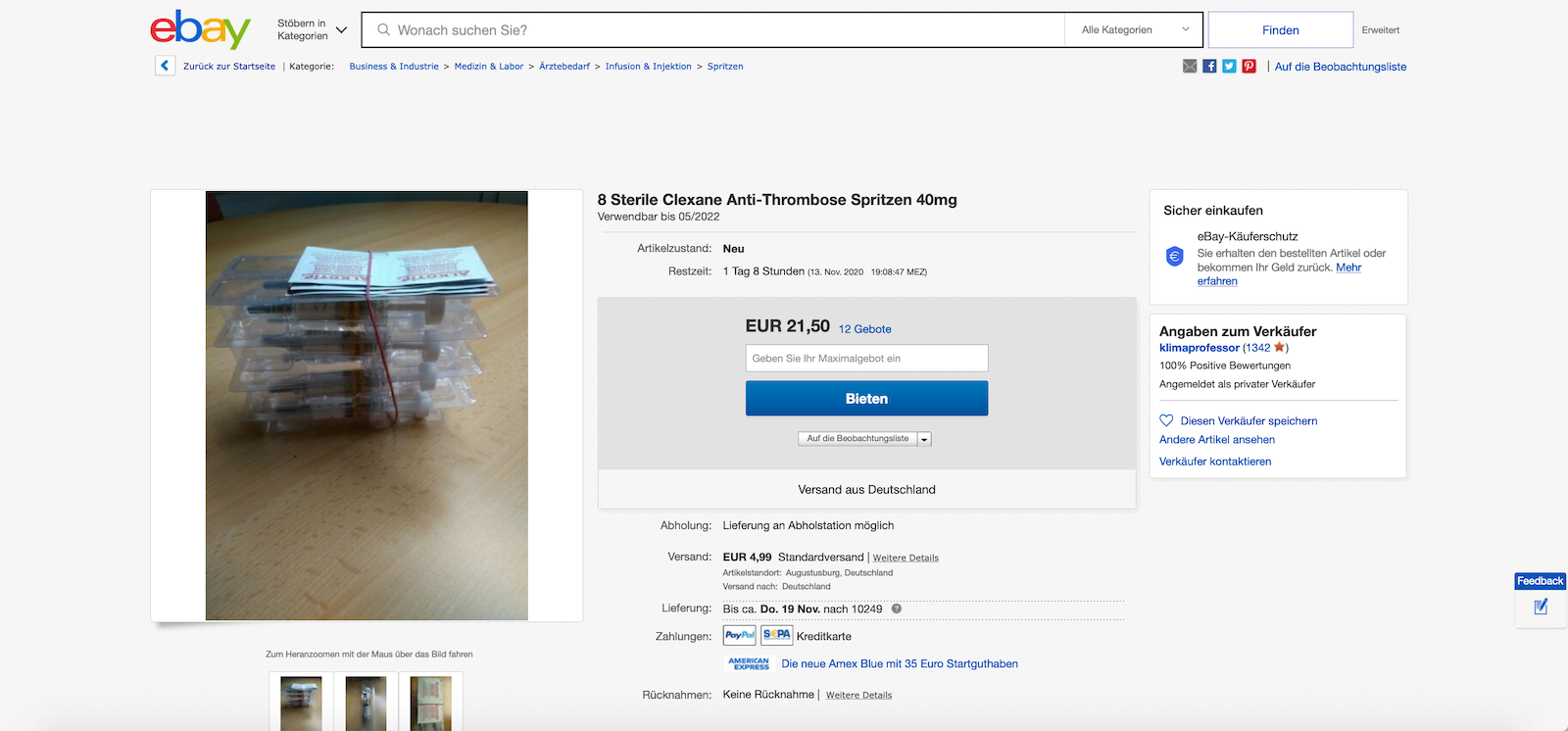1568x731 pixels.
Task: Share listing on Facebook
Action: [1209, 67]
